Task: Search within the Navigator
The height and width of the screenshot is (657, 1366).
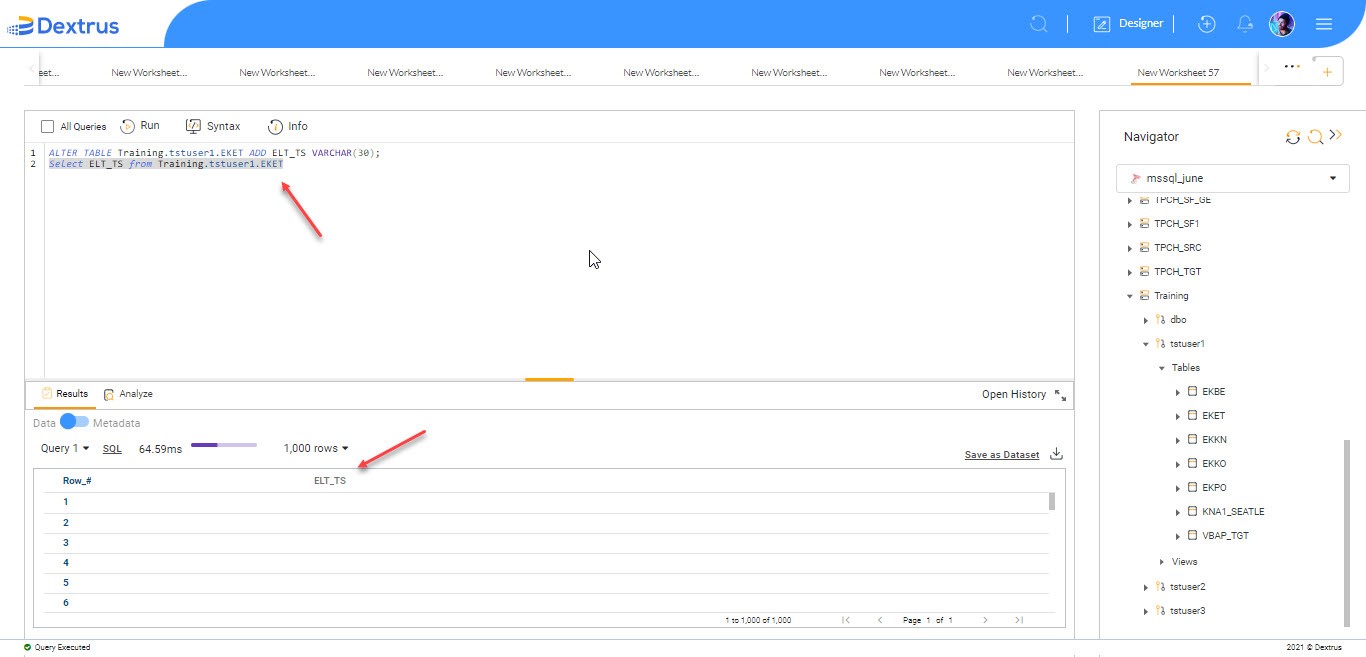Action: coord(1316,137)
